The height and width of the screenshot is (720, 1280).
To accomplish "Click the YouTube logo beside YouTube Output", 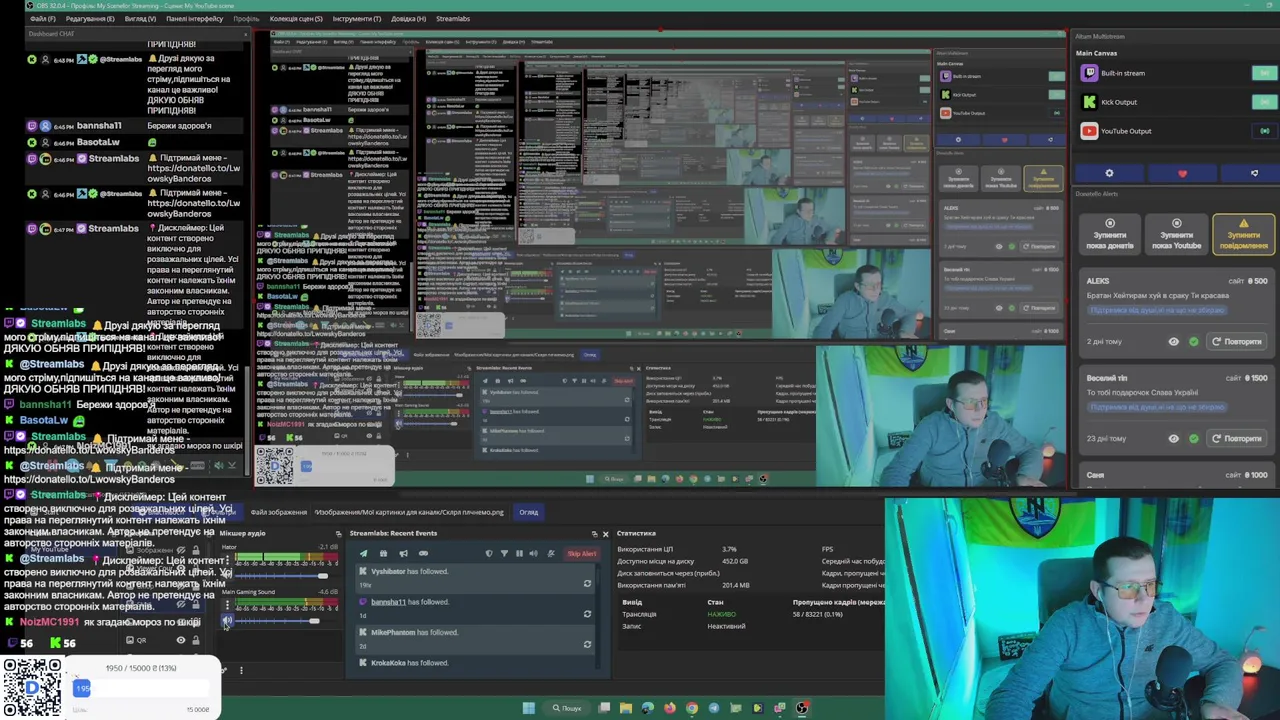I will coord(1089,131).
